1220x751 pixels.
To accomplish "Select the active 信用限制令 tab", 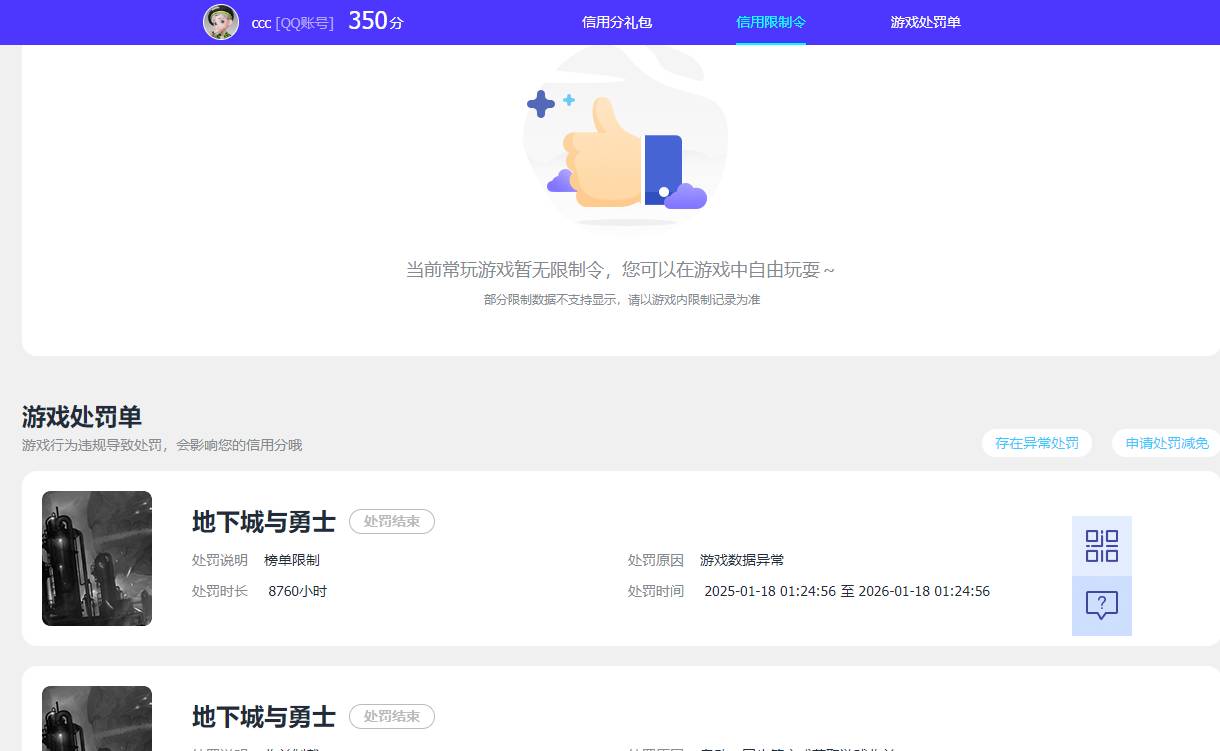I will click(x=770, y=22).
